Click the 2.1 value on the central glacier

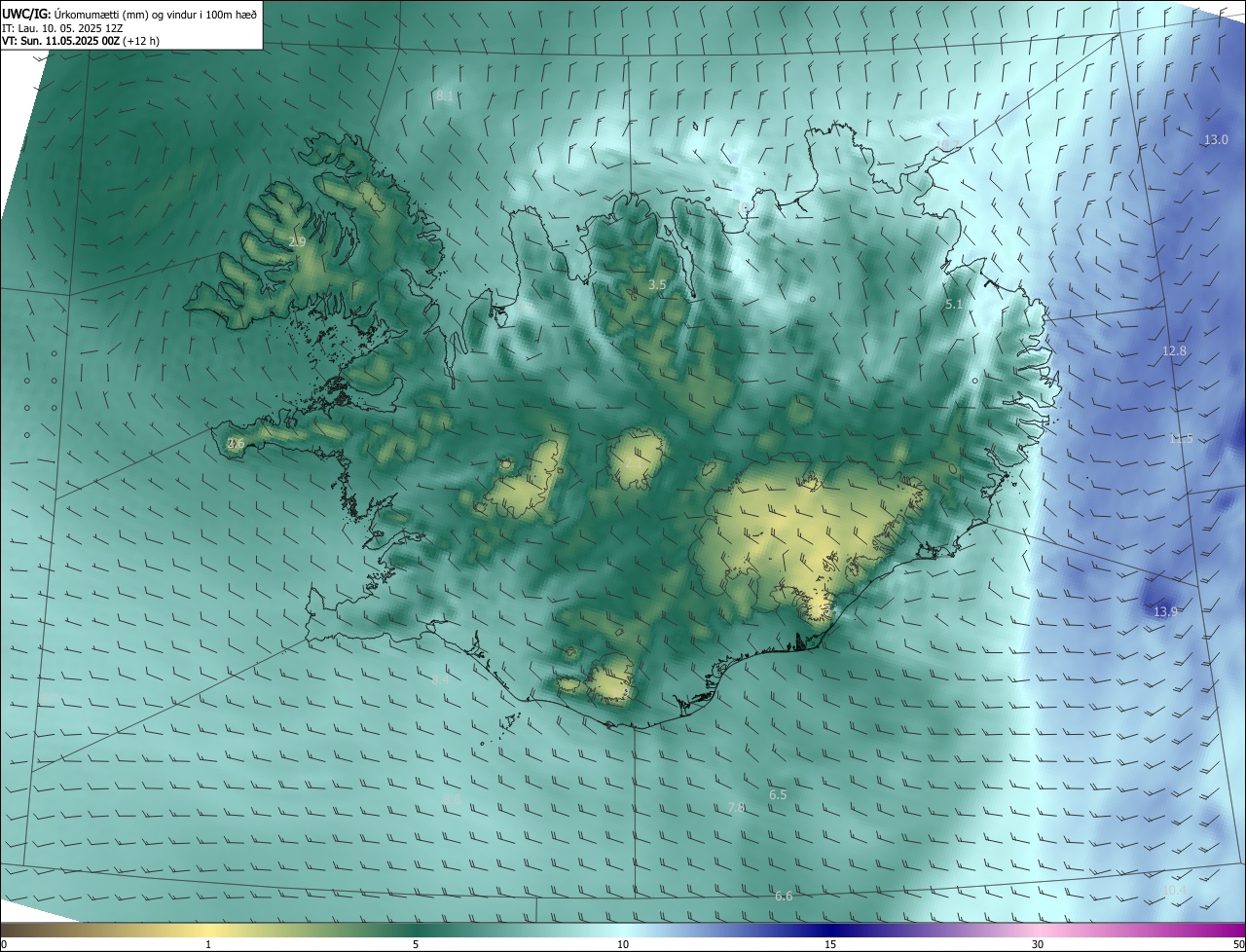point(634,463)
